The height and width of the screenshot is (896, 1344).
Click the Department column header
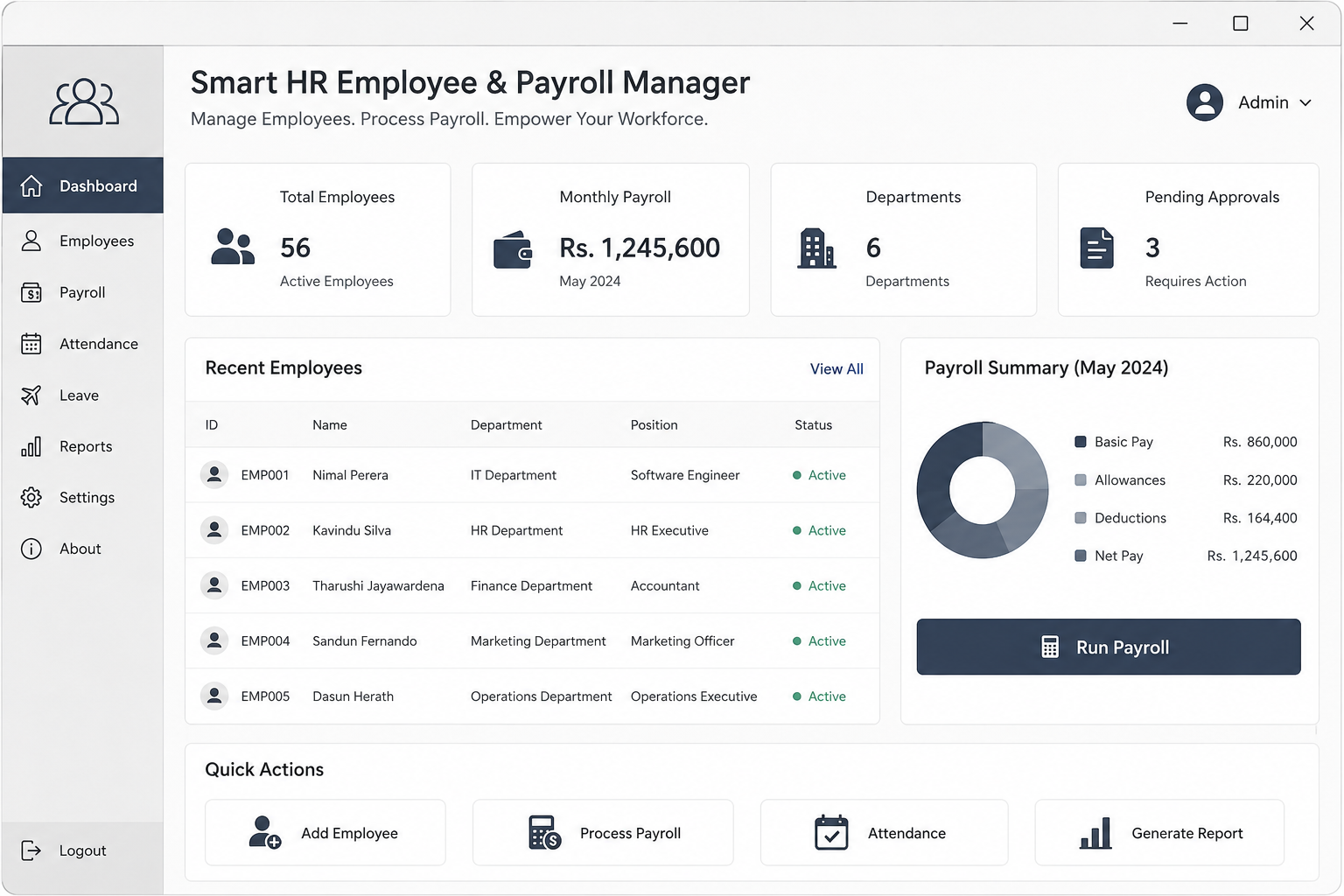click(506, 424)
